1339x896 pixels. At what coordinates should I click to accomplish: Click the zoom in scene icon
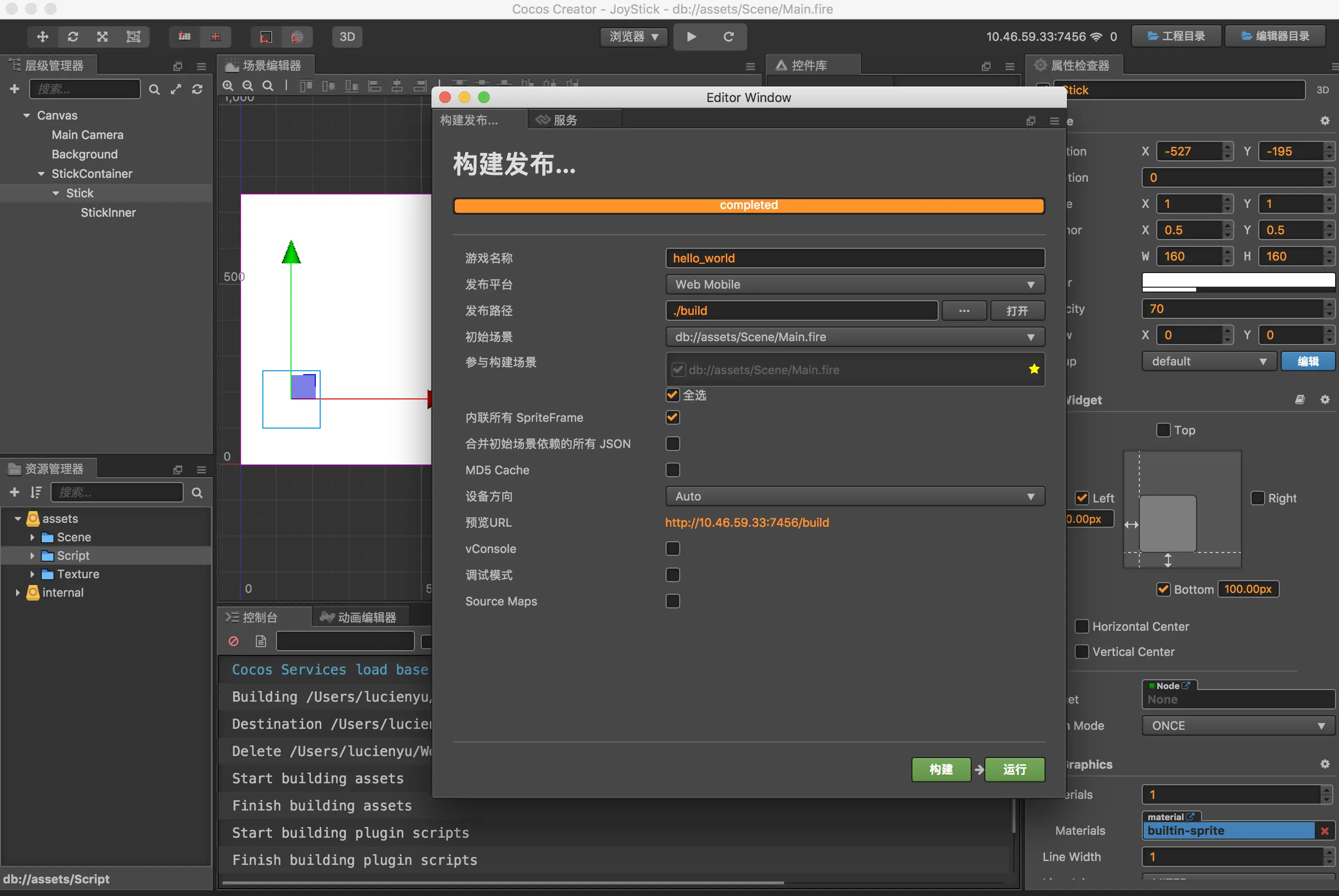click(x=228, y=86)
